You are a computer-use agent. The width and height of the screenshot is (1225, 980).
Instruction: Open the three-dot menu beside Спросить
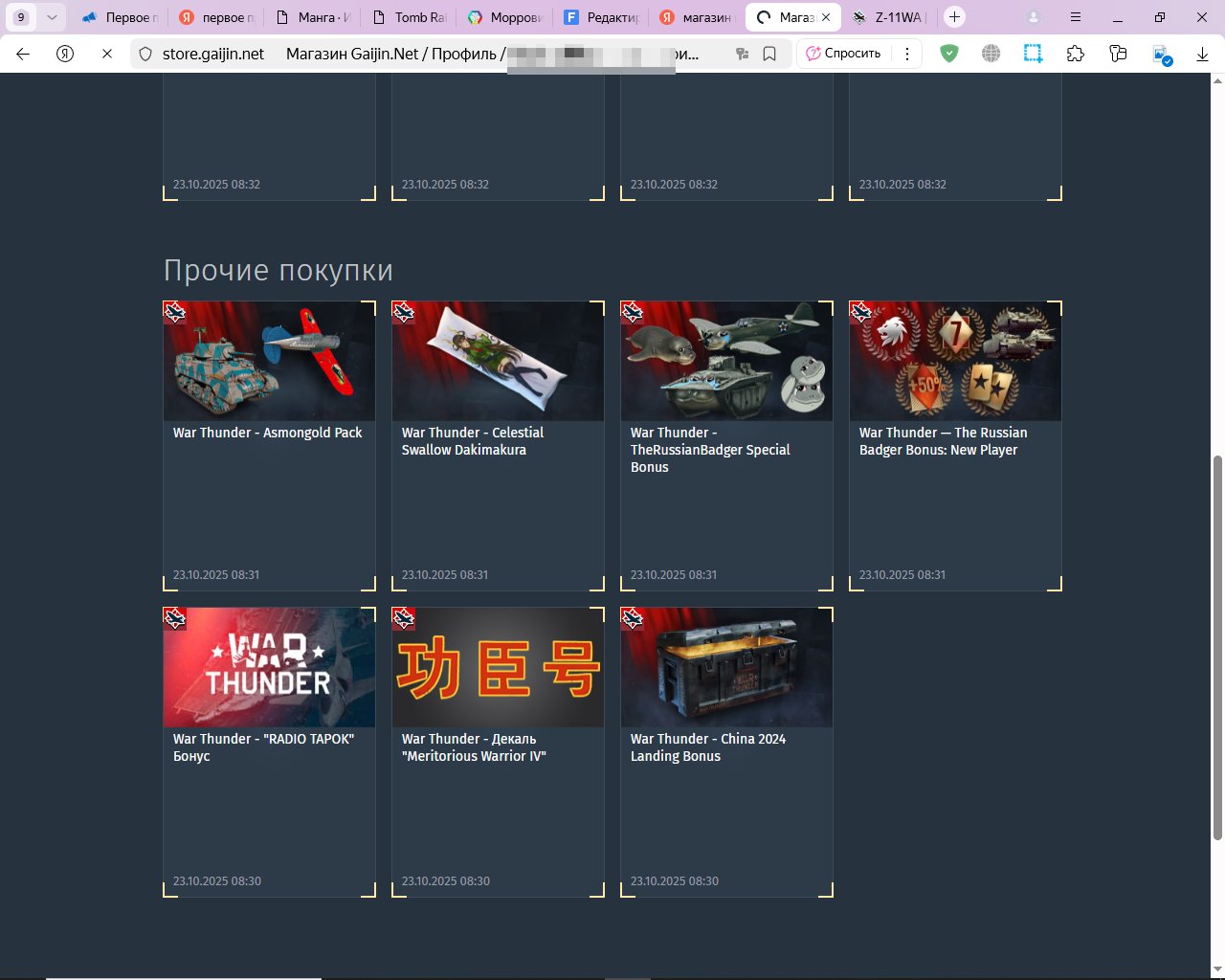pyautogui.click(x=907, y=54)
